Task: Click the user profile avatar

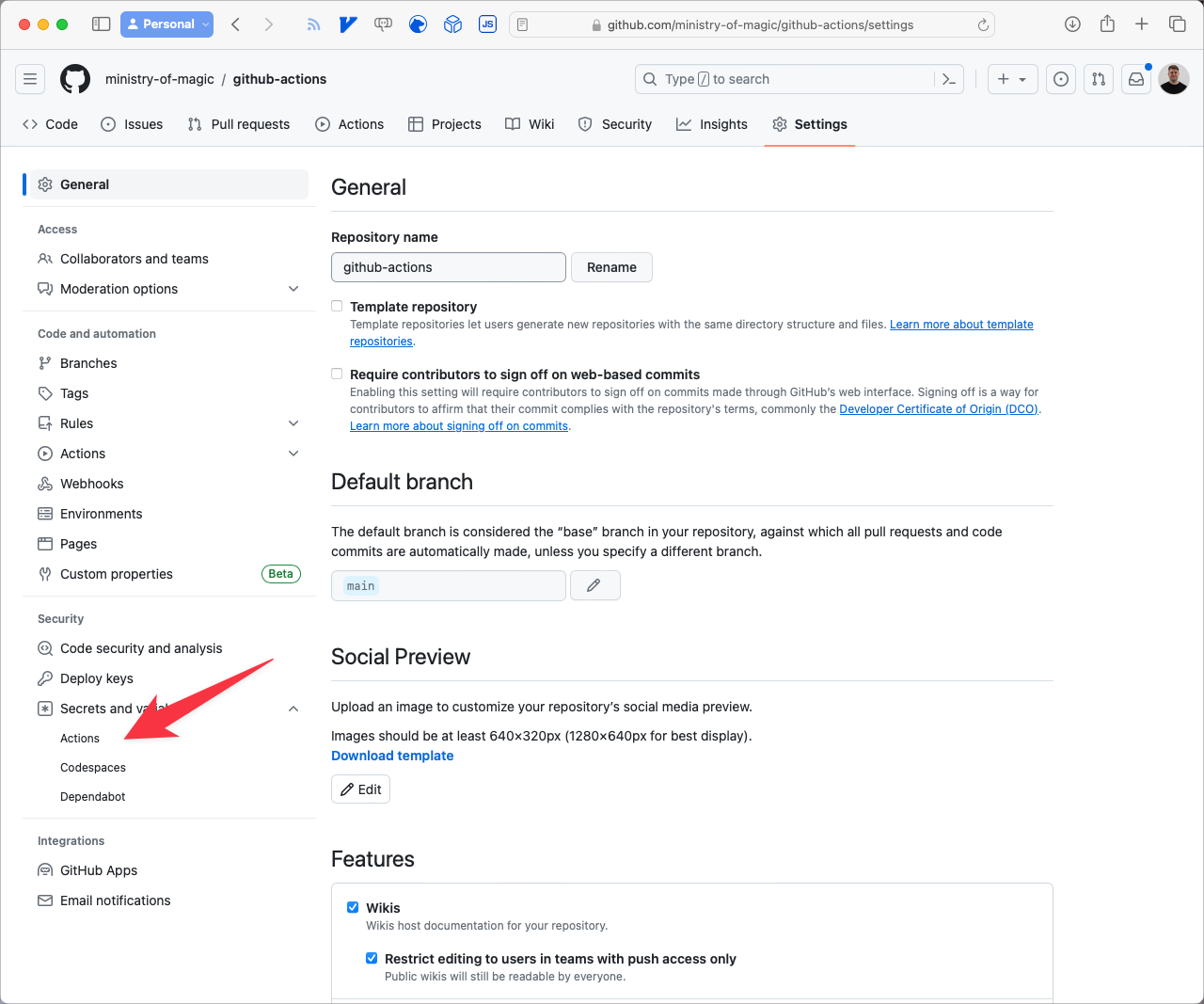Action: pyautogui.click(x=1174, y=79)
